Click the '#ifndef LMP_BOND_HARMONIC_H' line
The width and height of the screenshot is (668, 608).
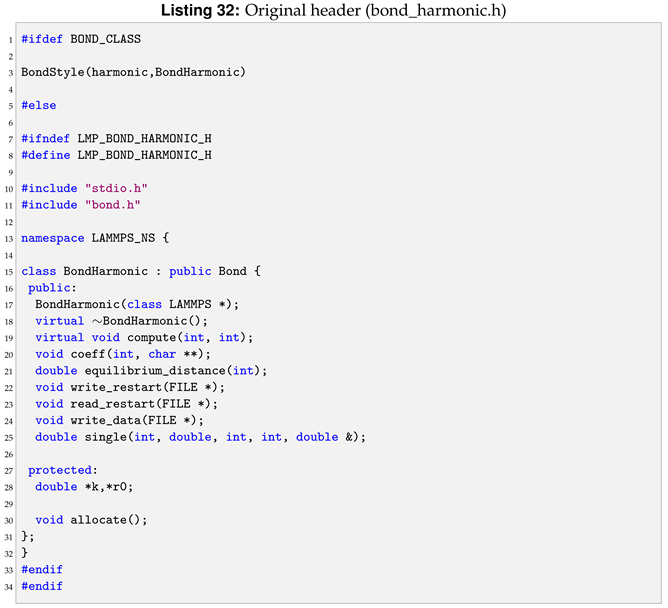pos(116,138)
